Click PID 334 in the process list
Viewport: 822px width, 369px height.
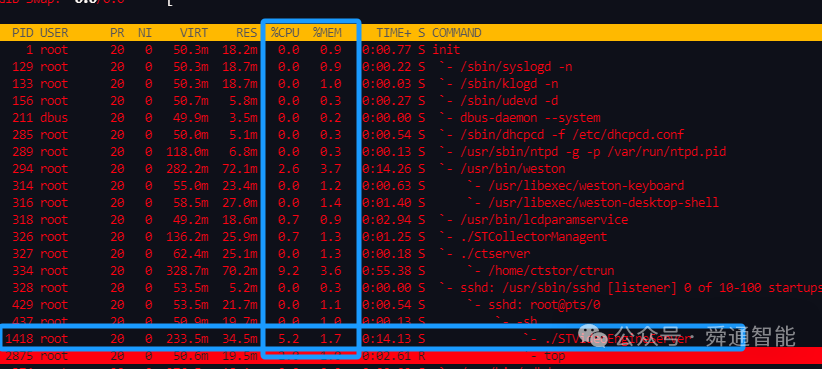[23, 270]
